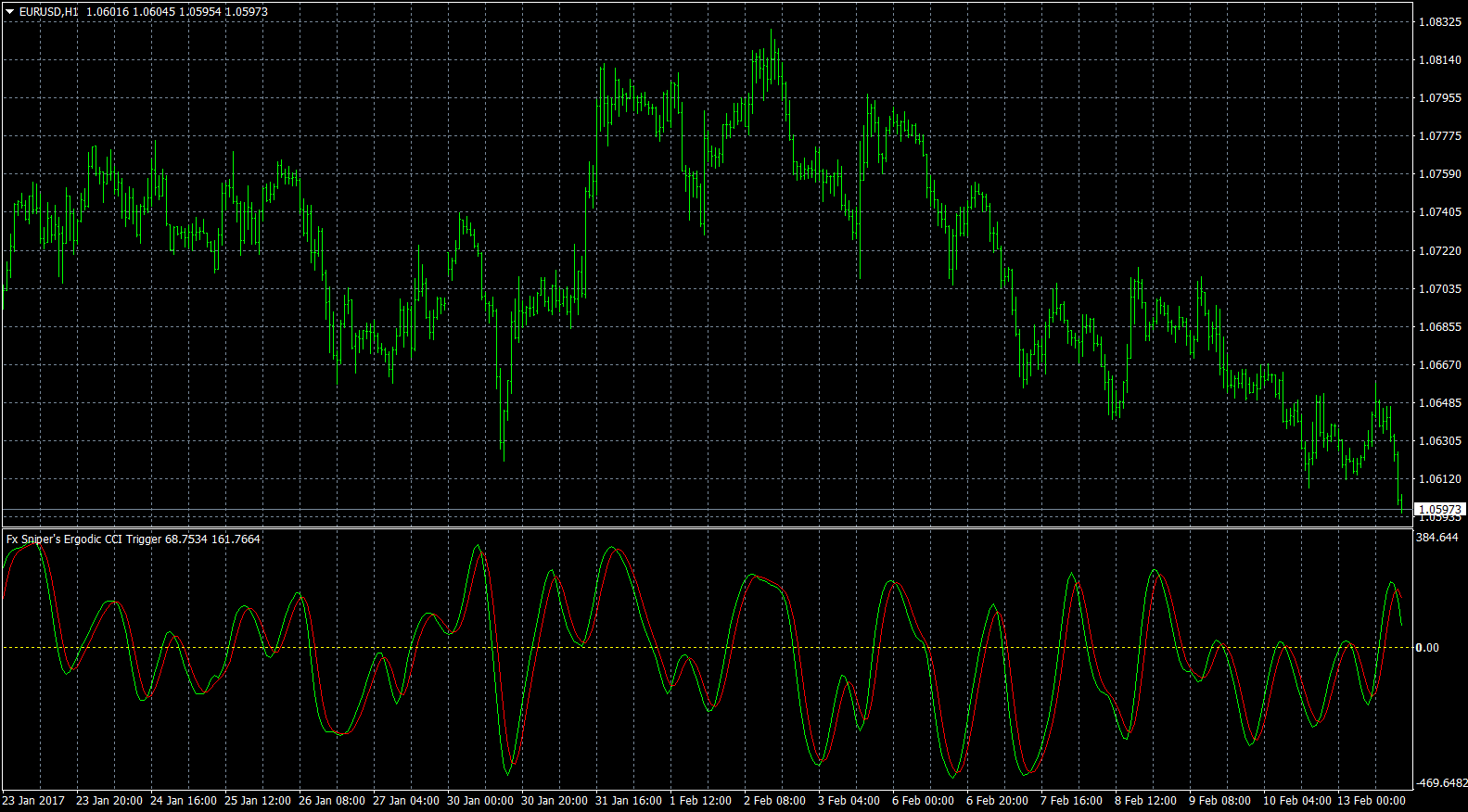
Task: Select the 1.06670 price scale label
Action: click(1440, 365)
